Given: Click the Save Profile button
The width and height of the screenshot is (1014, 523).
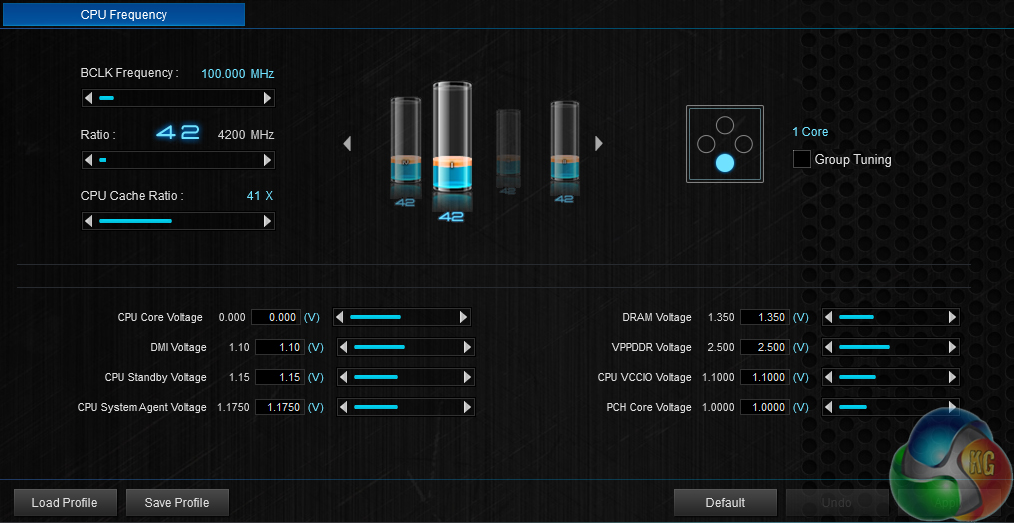Looking at the screenshot, I should tap(177, 502).
